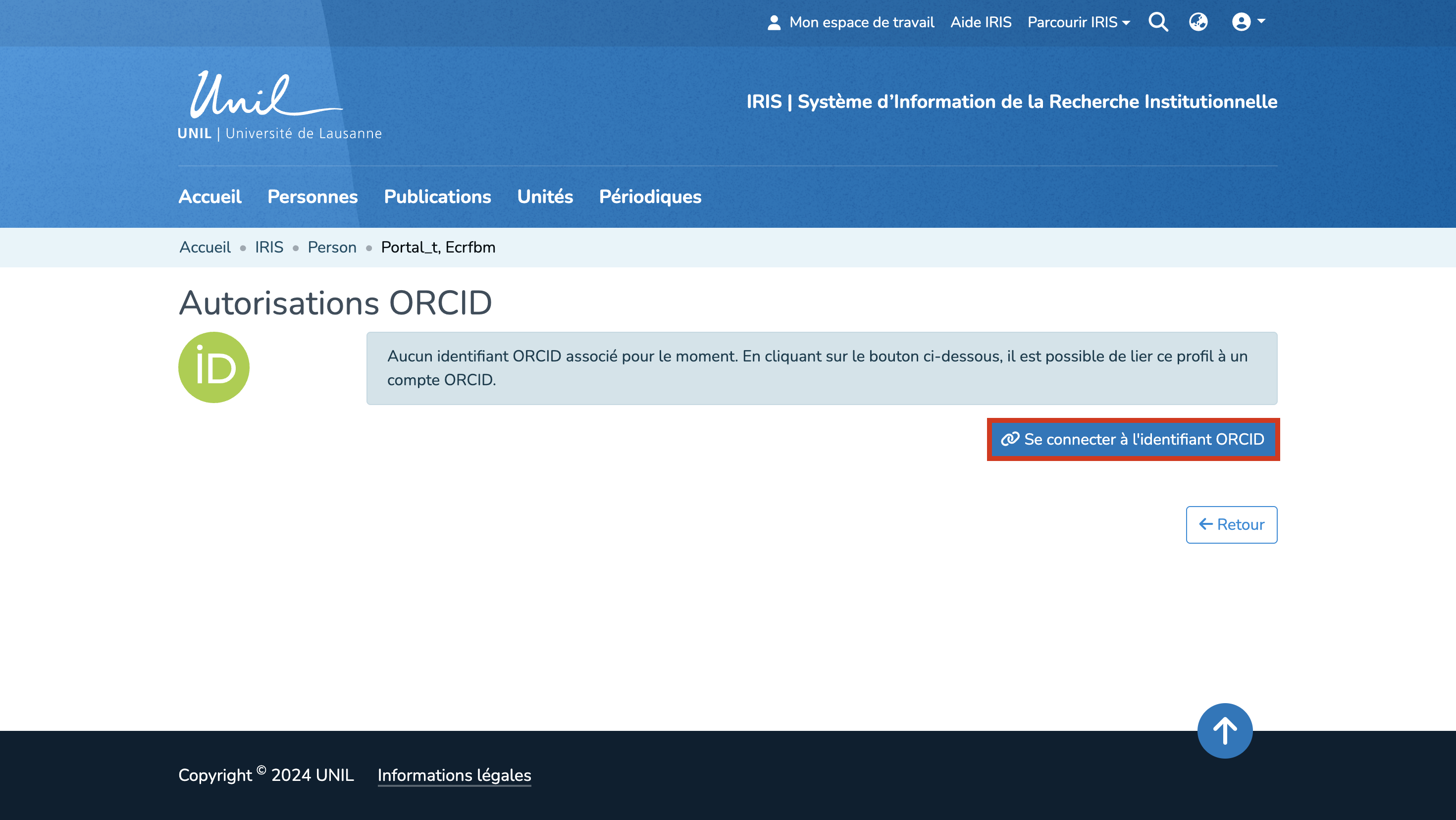Click the search magnifier icon
1456x820 pixels.
pos(1158,22)
